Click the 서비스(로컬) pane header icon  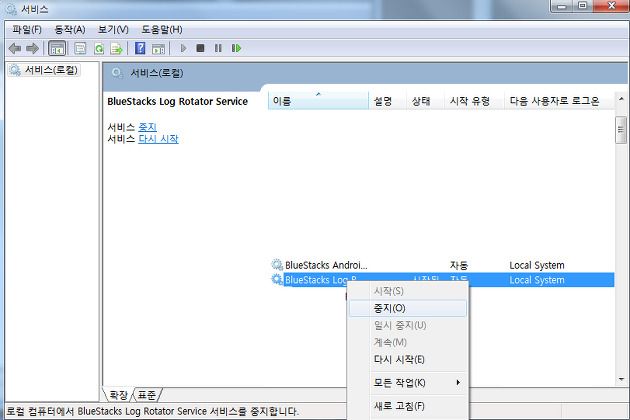(117, 73)
